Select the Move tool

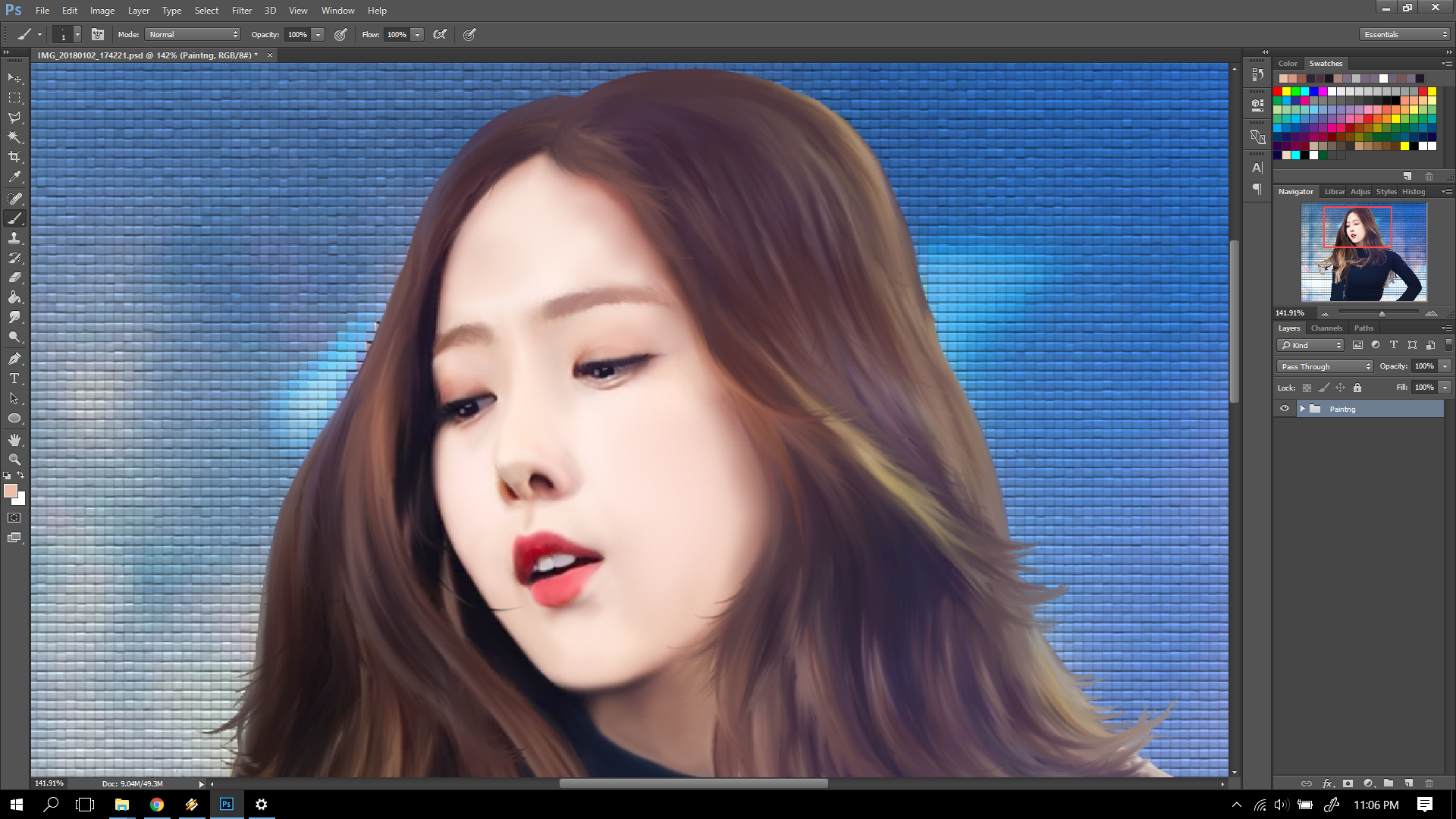tap(14, 78)
